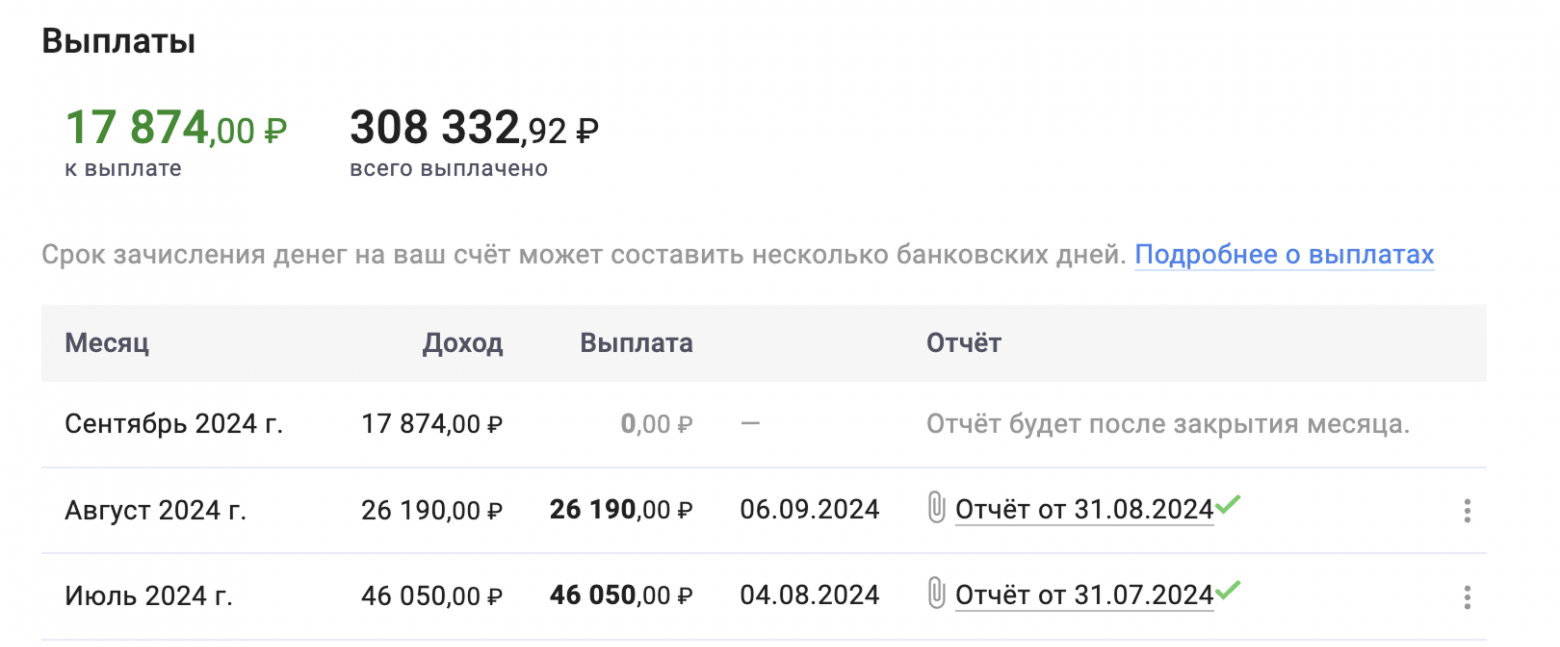Open the three-dot menu for Июль 2024 row

[x=1466, y=597]
